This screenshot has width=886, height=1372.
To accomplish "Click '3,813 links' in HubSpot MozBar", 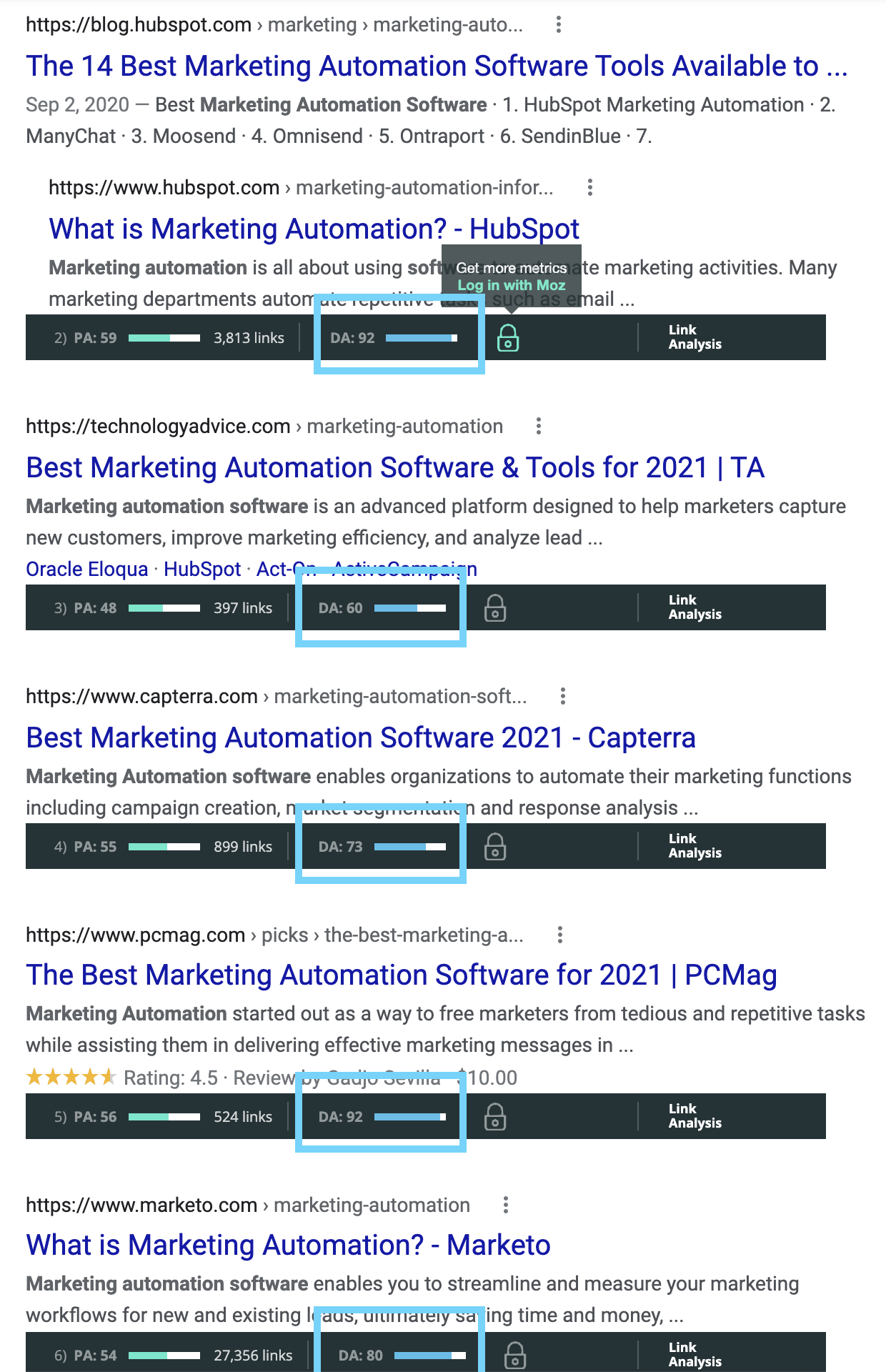I will (x=249, y=338).
